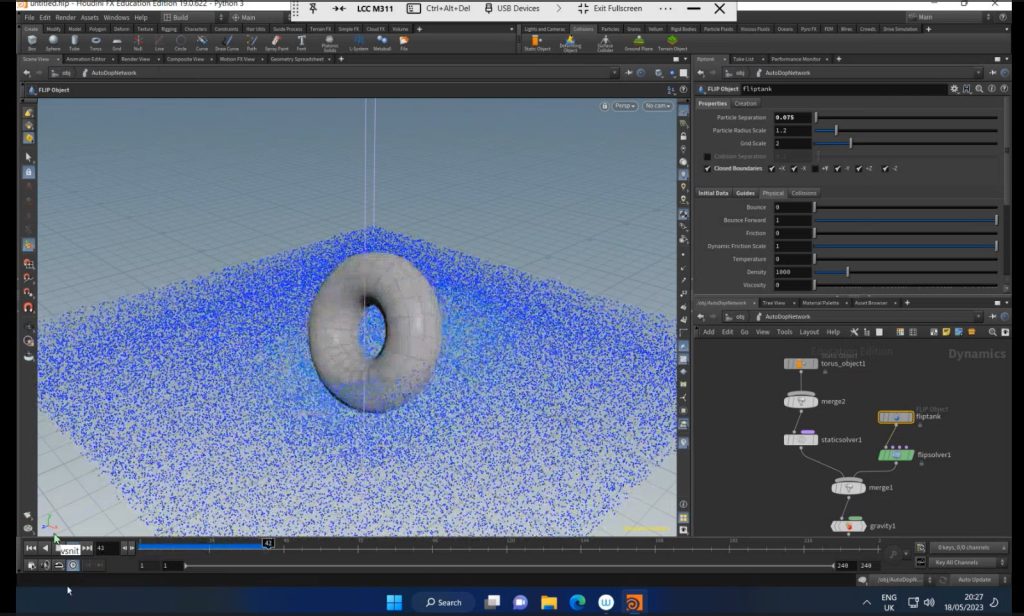Adjust the Grid Scale slider
The height and width of the screenshot is (616, 1024).
(906, 143)
